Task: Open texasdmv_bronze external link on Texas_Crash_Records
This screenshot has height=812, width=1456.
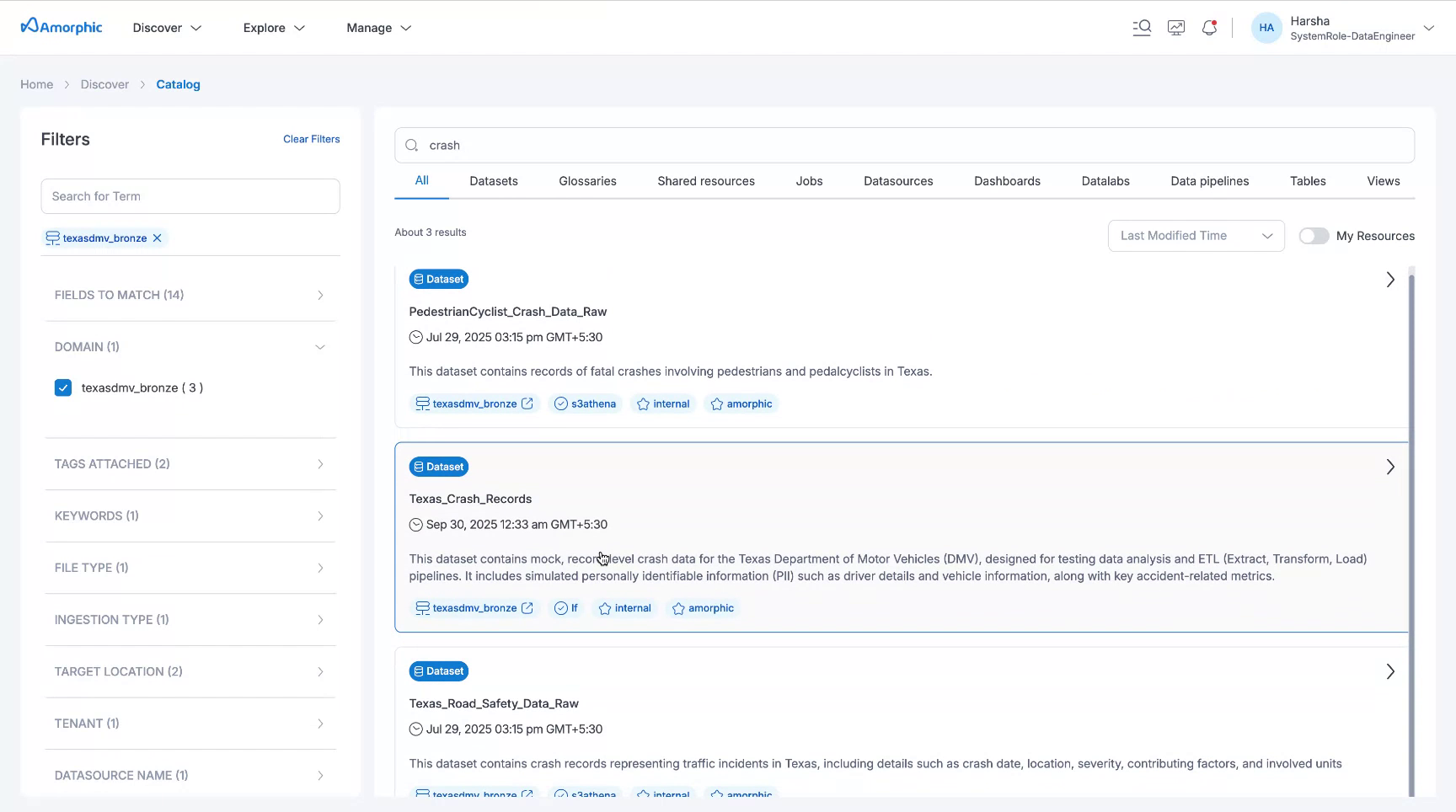Action: [x=527, y=608]
